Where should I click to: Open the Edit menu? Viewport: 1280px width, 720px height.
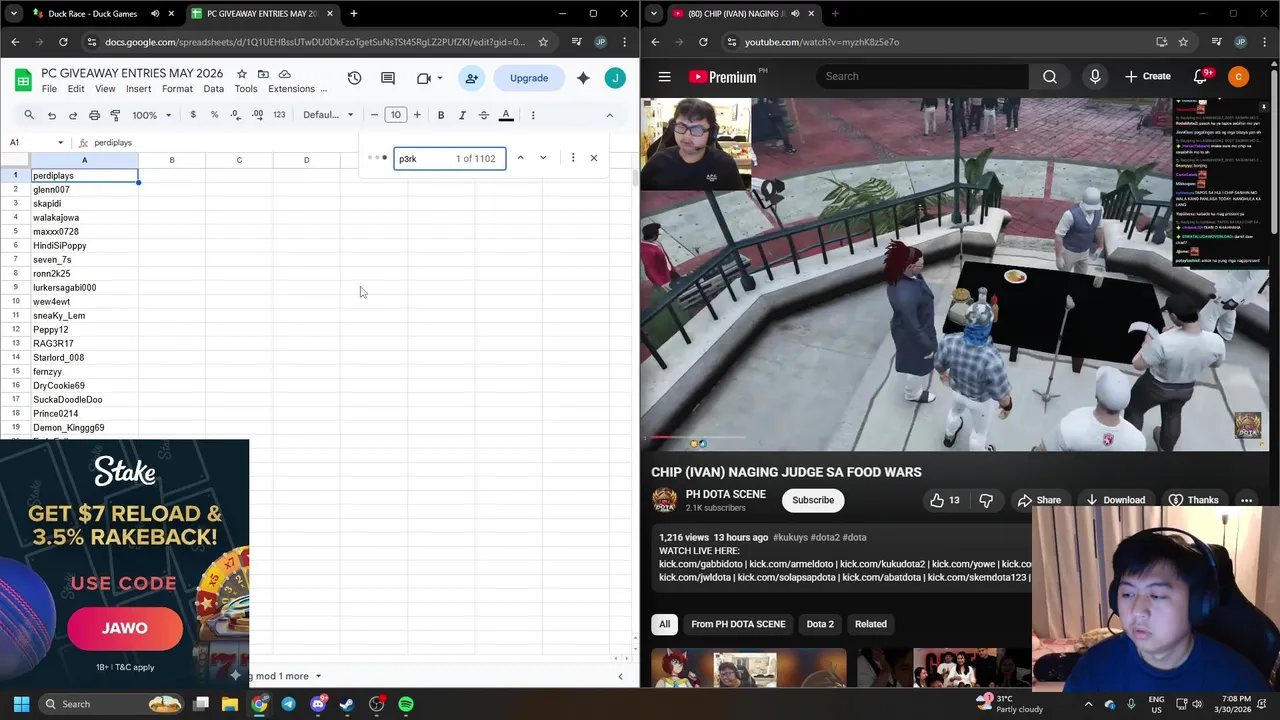coord(76,89)
